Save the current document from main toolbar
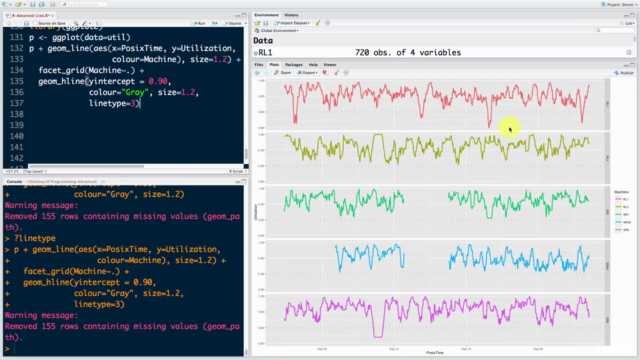Image resolution: width=640 pixels, height=360 pixels. 33,4
